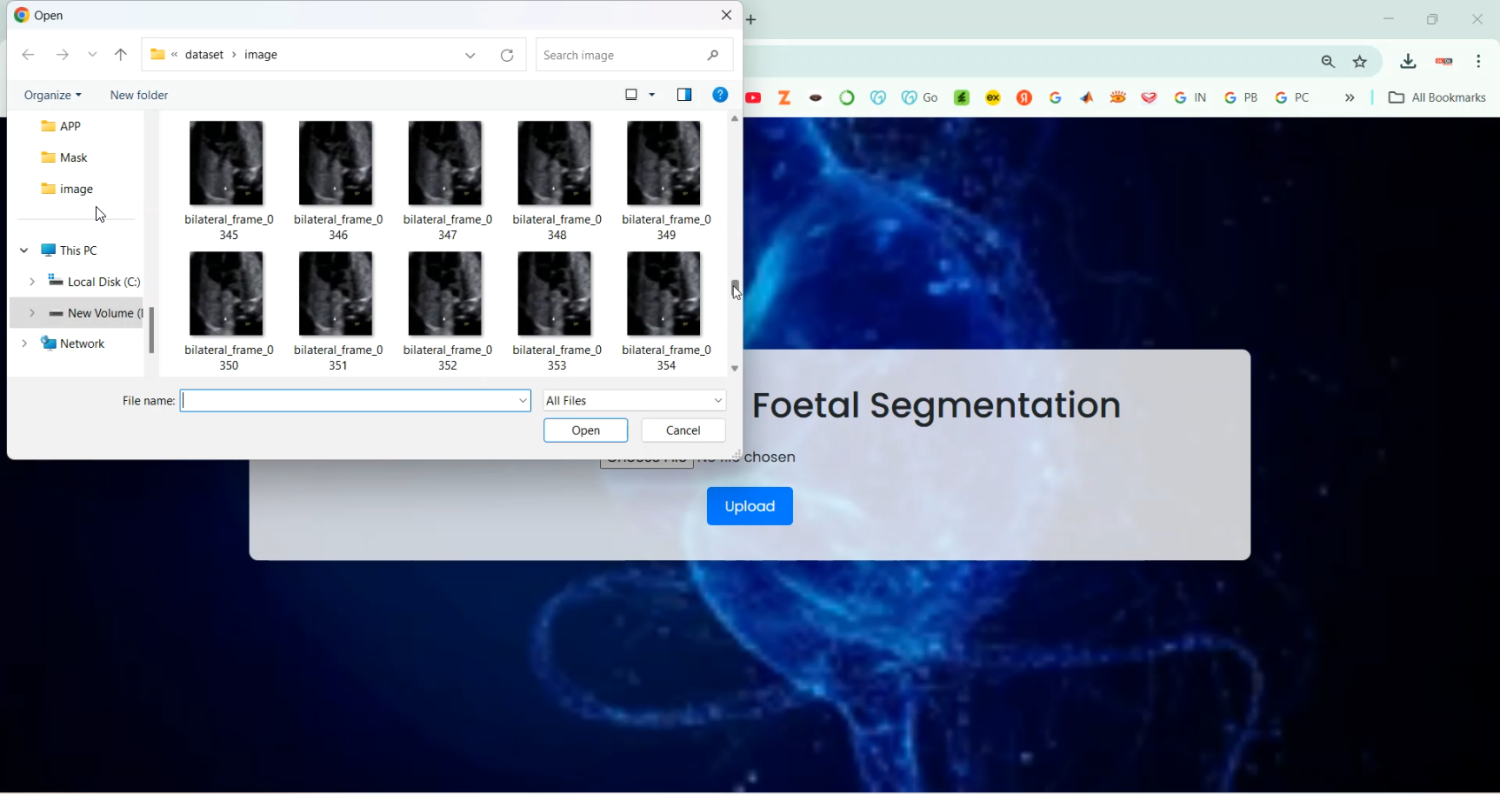Click the Up one level arrow icon

coord(121,55)
